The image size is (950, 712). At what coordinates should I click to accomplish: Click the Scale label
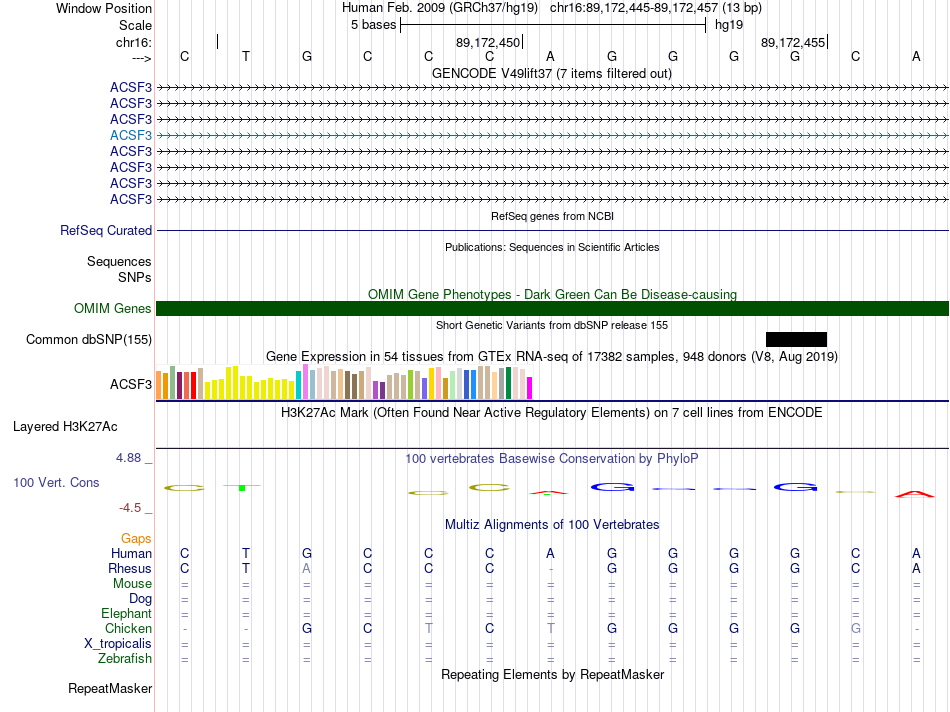[x=136, y=25]
